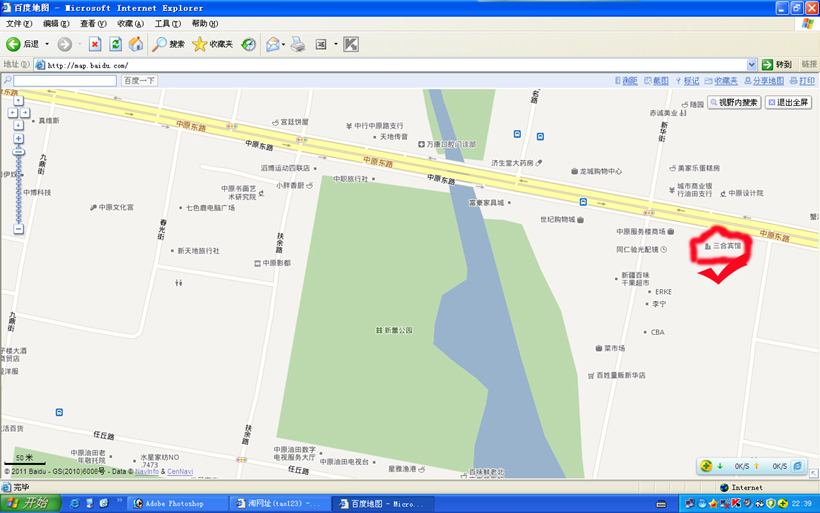Pan the map left arrow
820x513 pixels.
13,113
